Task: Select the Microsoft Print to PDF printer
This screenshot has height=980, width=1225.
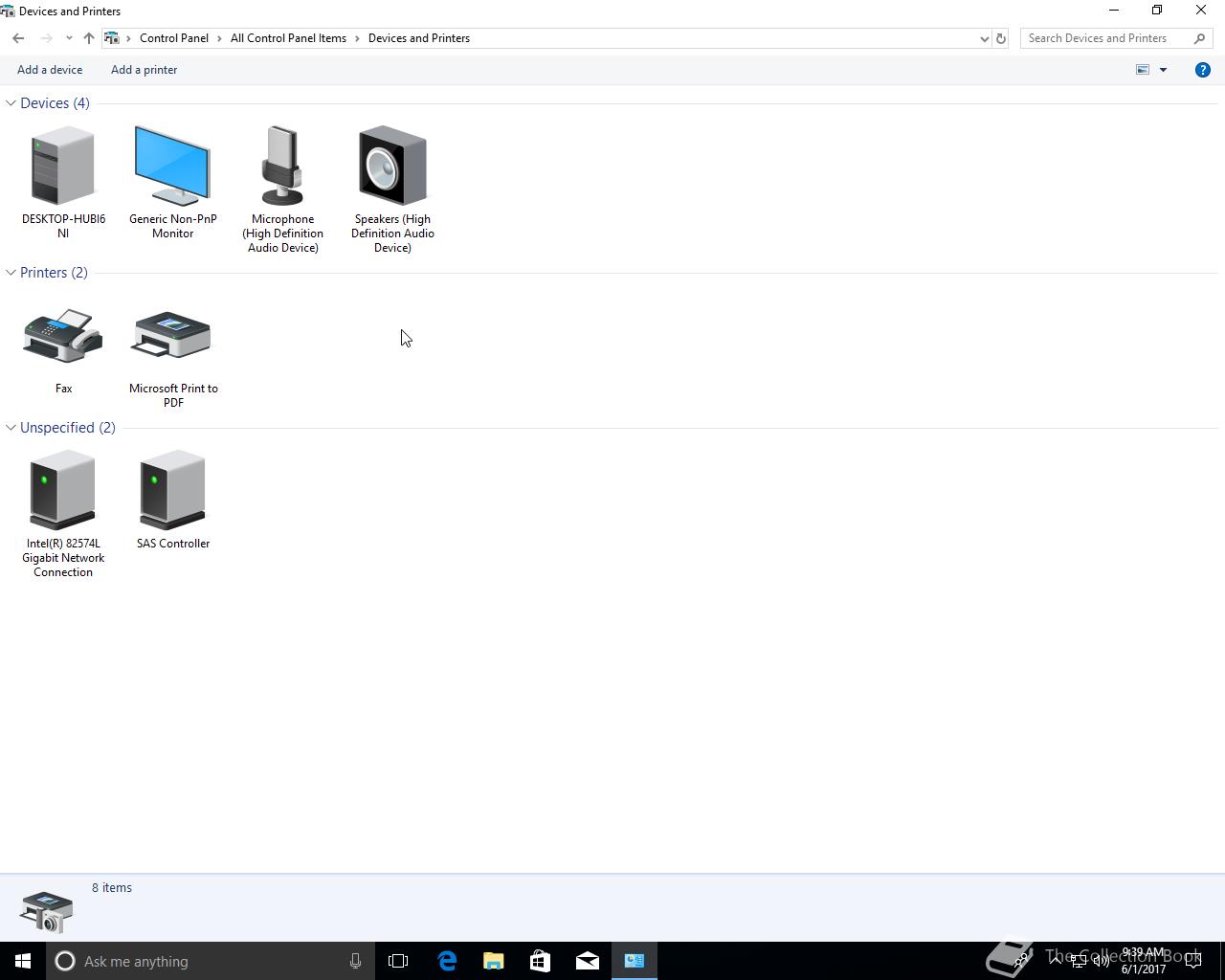Action: (172, 335)
